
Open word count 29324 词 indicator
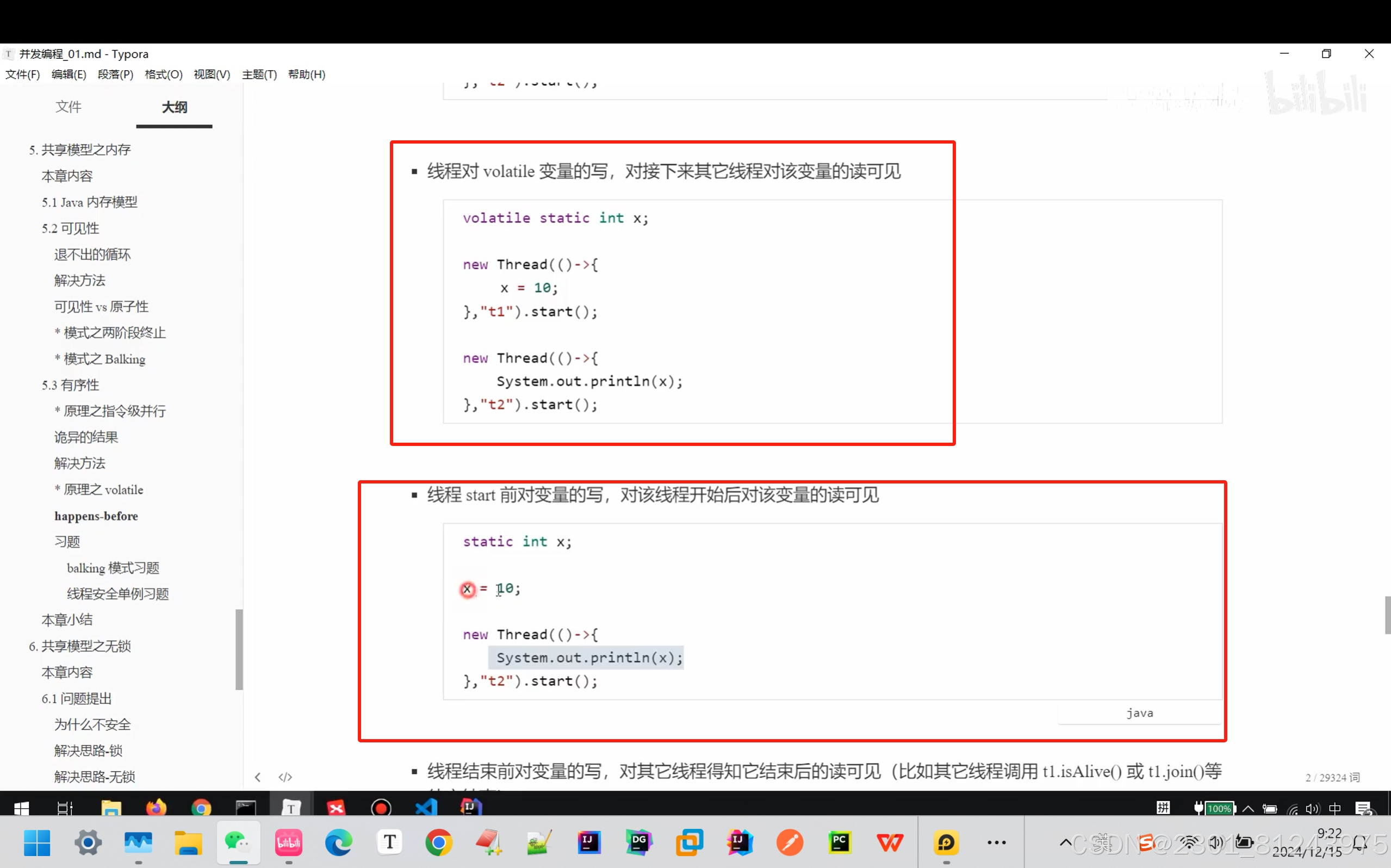(1332, 777)
